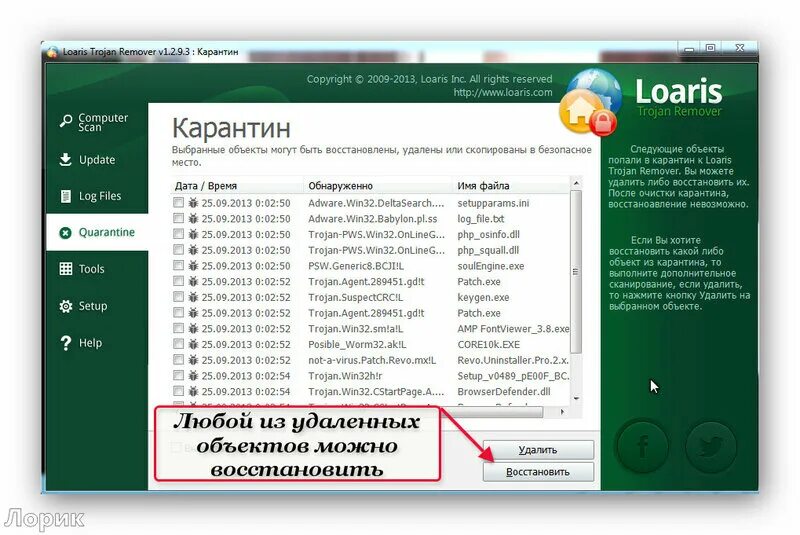
Task: Click the Update download icon
Action: click(65, 160)
